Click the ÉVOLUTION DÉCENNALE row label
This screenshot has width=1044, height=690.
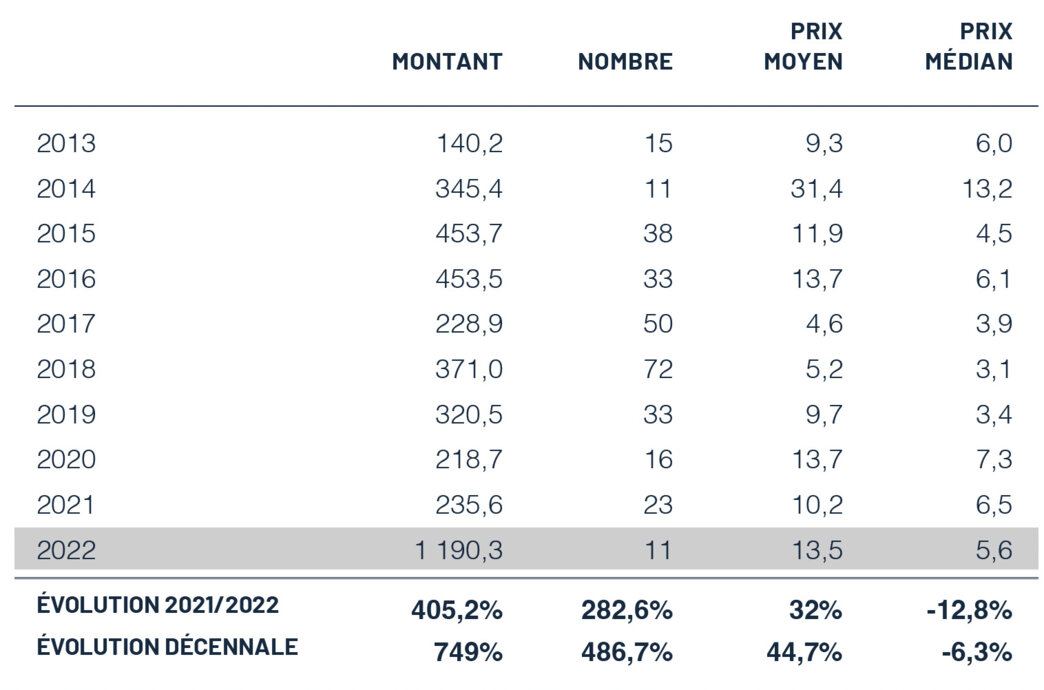(167, 647)
